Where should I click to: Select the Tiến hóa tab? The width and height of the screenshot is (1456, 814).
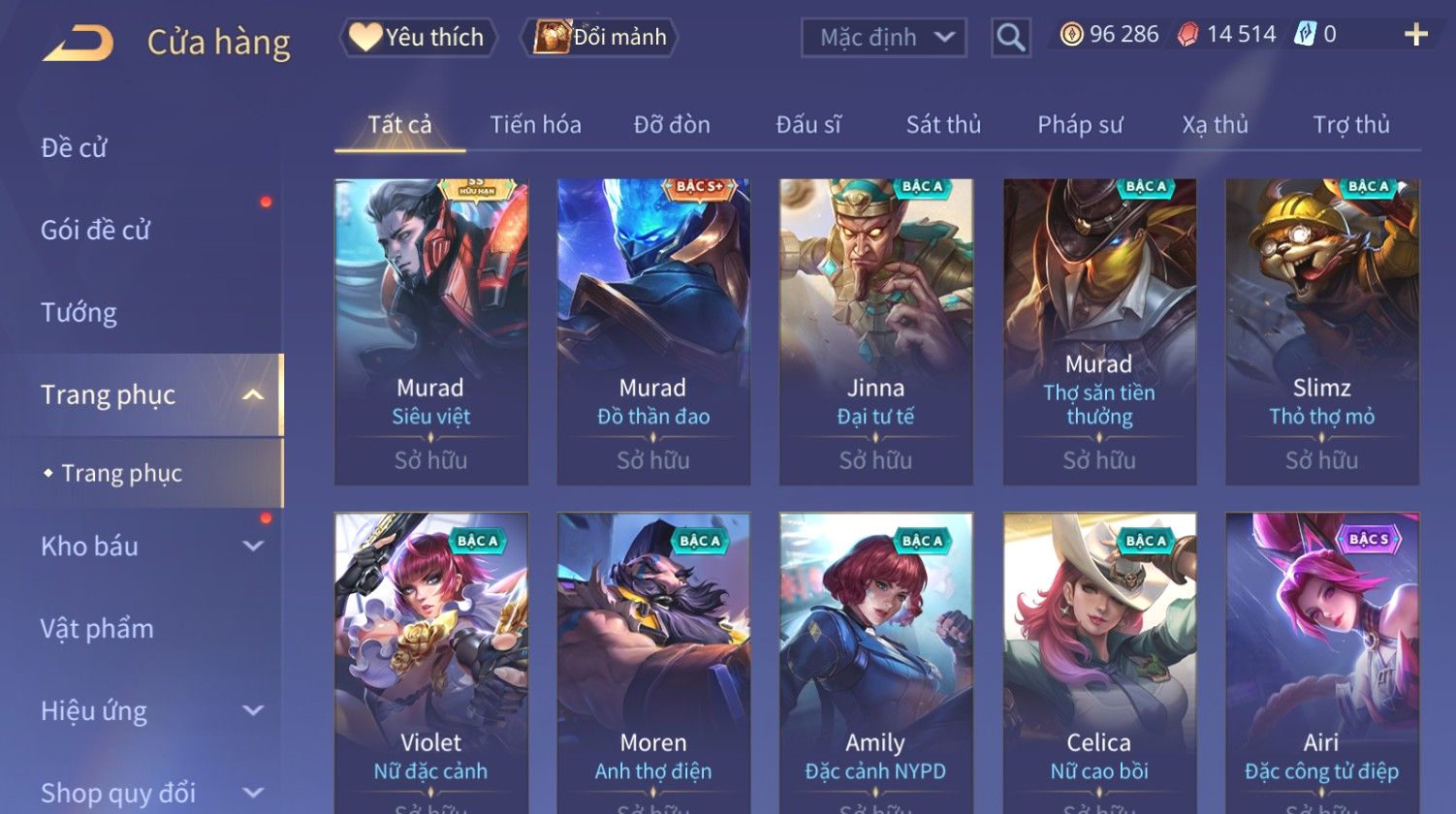[x=535, y=124]
